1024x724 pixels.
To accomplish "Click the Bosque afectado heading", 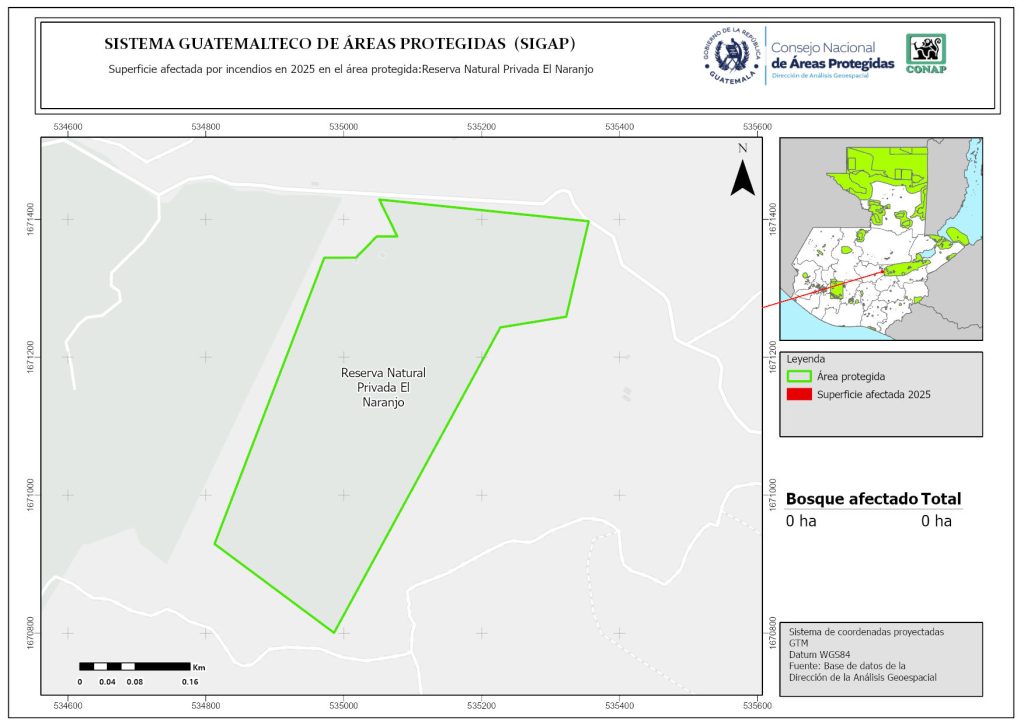I will pyautogui.click(x=851, y=499).
